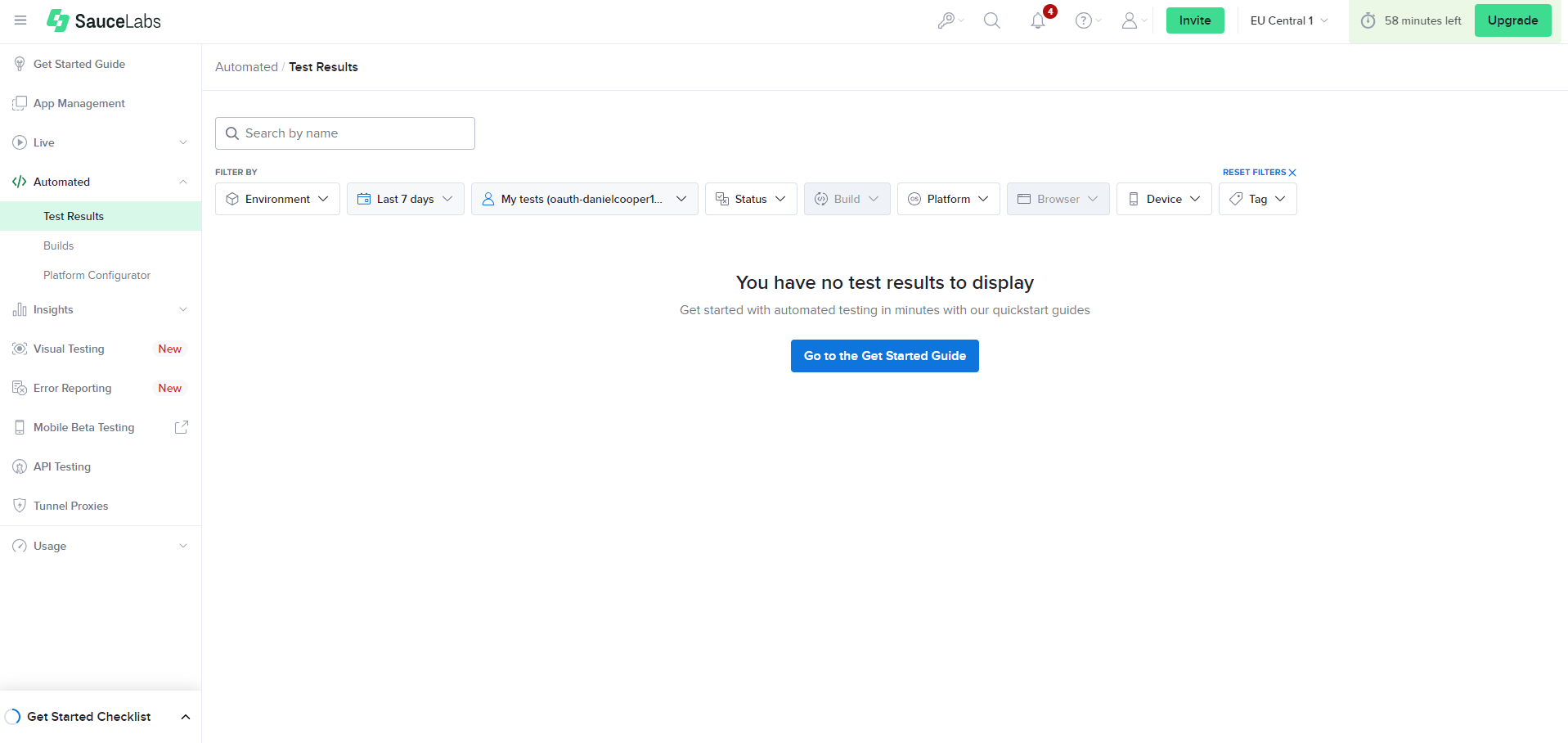
Task: Open the Last 7 days date dropdown
Action: [406, 199]
